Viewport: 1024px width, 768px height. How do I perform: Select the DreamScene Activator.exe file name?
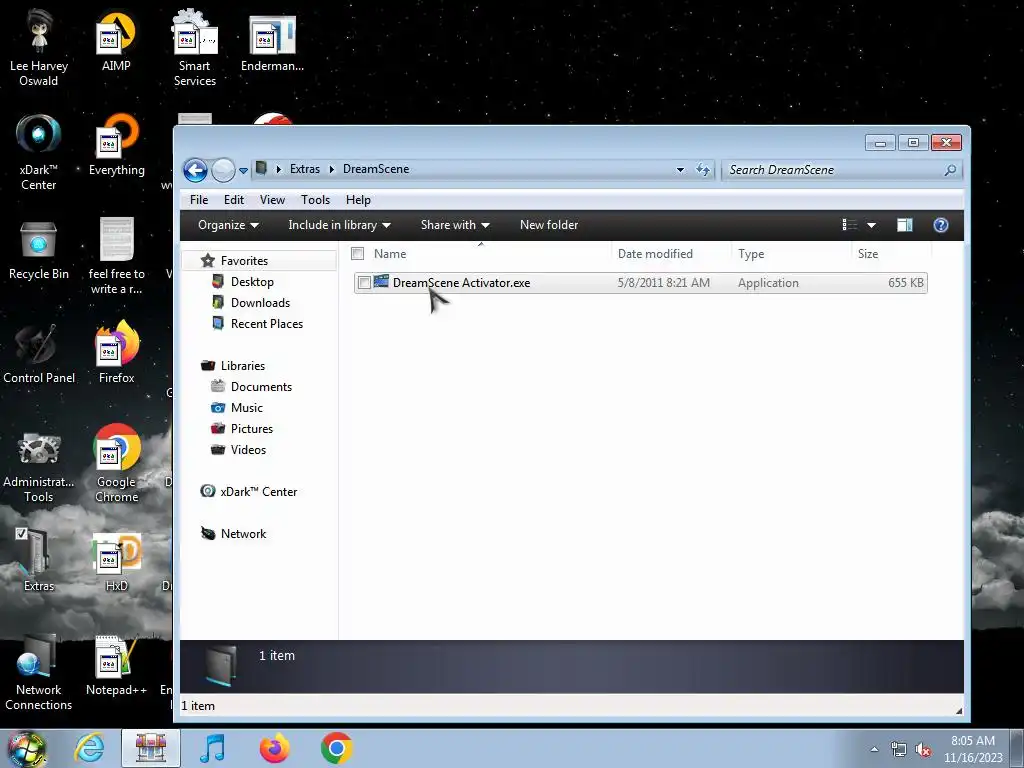click(462, 283)
